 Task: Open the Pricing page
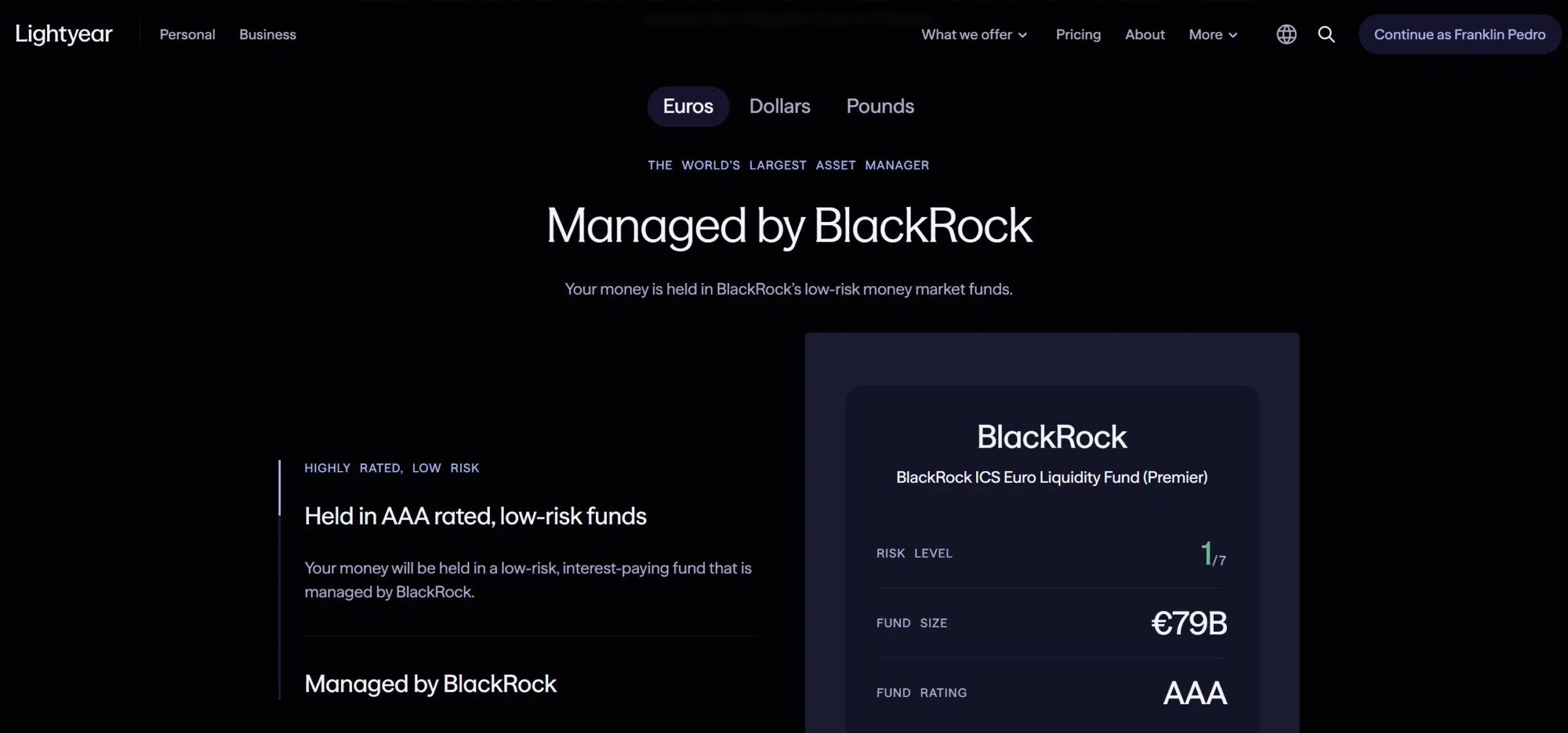pyautogui.click(x=1078, y=35)
